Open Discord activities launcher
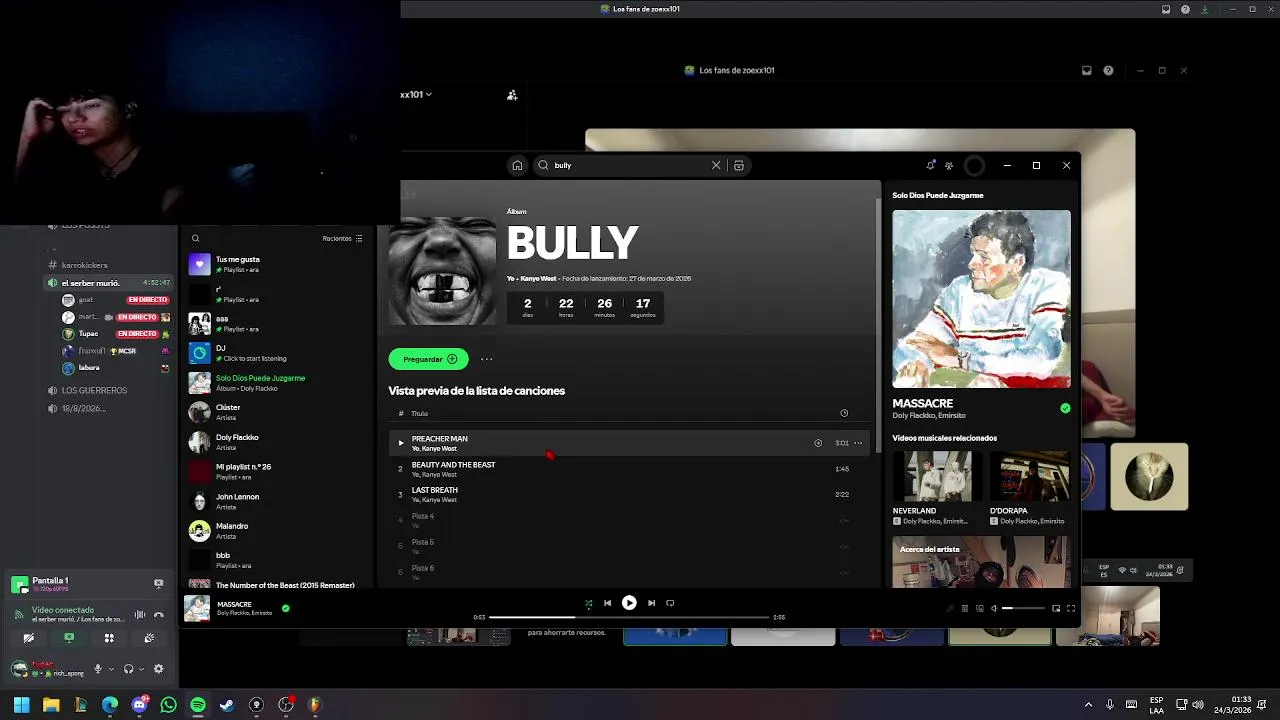Image resolution: width=1280 pixels, height=720 pixels. [109, 638]
